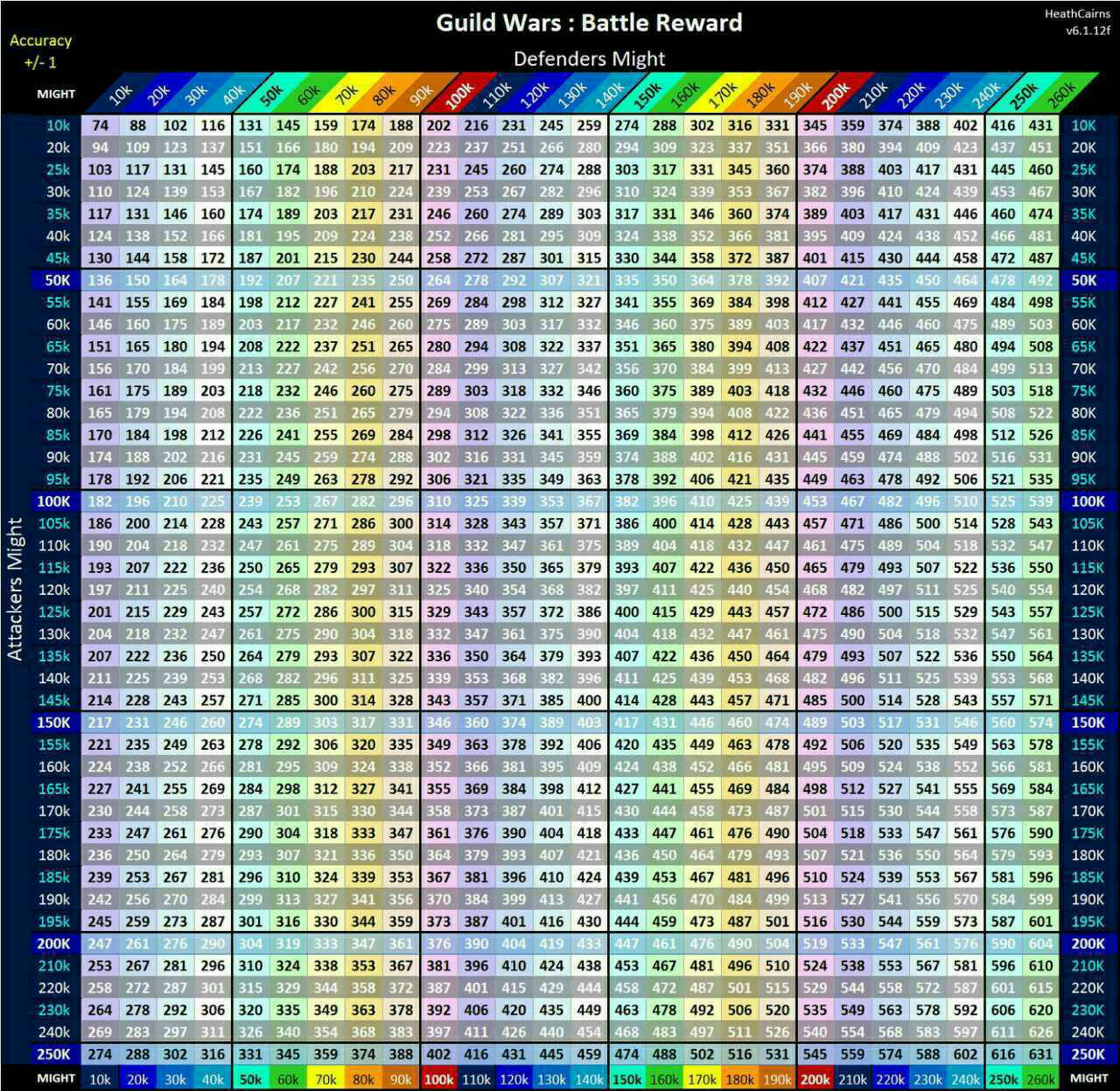1120x1091 pixels.
Task: Click value 620 in the 230k row, 260k column
Action: 1040,1010
